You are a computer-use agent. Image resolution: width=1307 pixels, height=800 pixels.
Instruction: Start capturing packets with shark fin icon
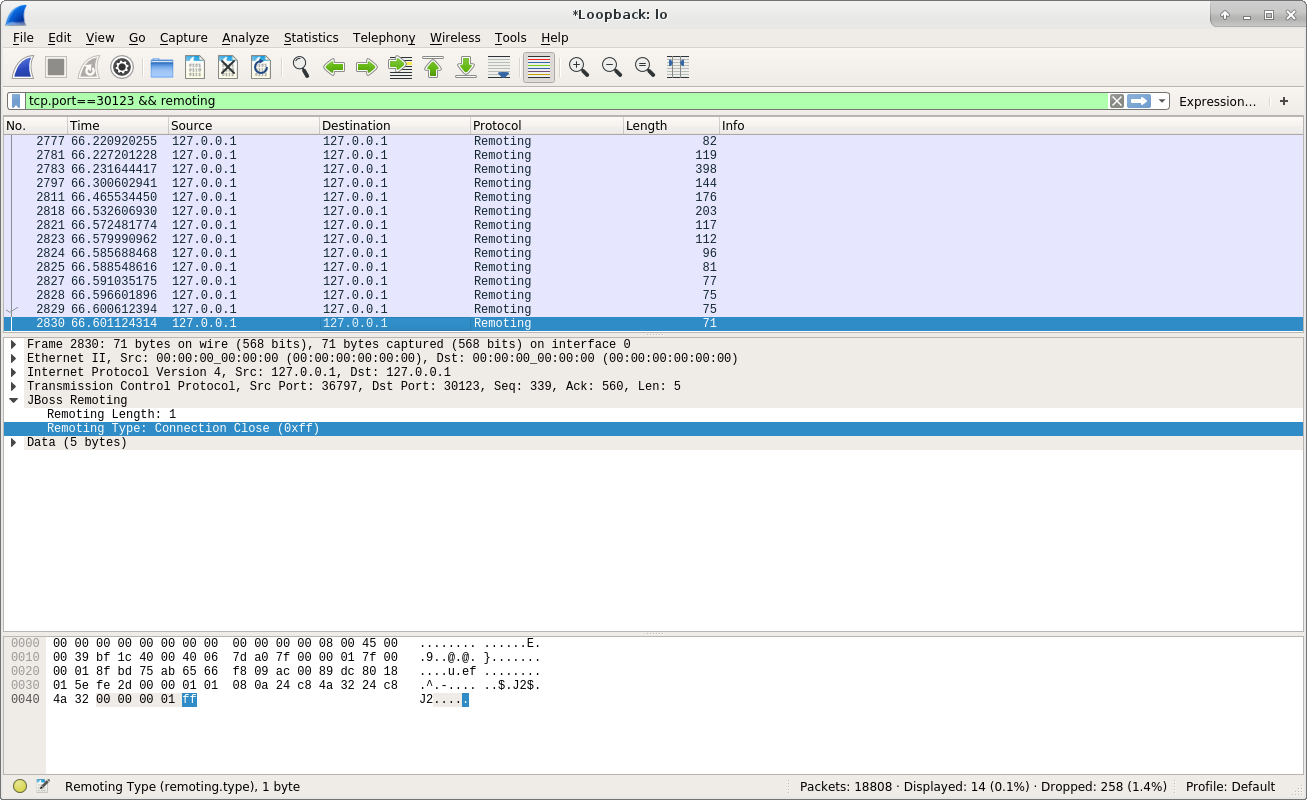point(23,68)
